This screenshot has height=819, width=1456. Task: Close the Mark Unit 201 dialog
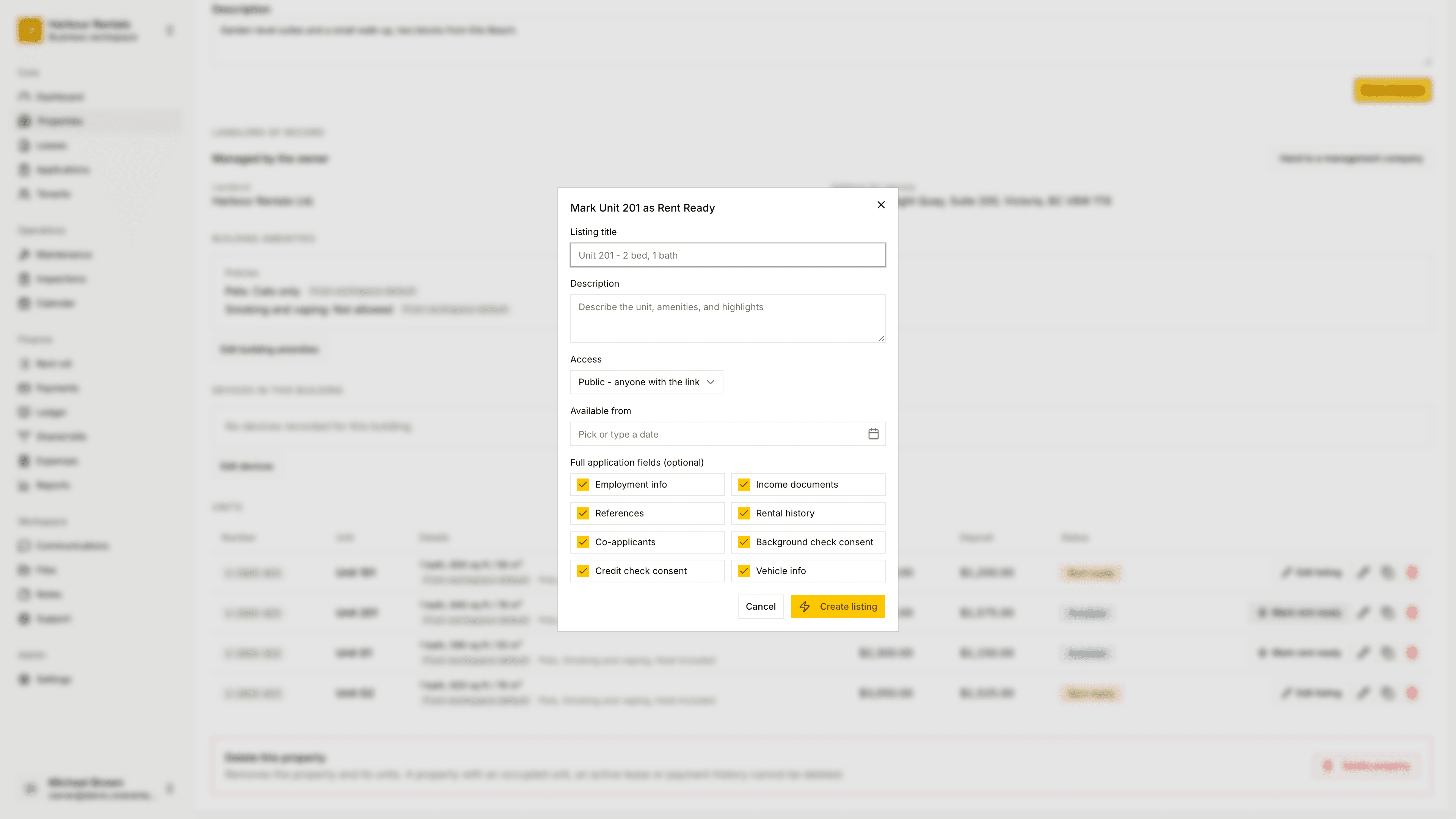click(880, 205)
